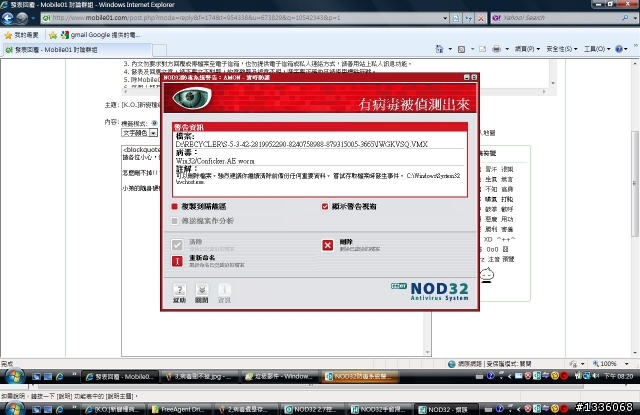The image size is (640, 415).
Task: Click the NOD32 eye logo in banner
Action: pyautogui.click(x=191, y=98)
